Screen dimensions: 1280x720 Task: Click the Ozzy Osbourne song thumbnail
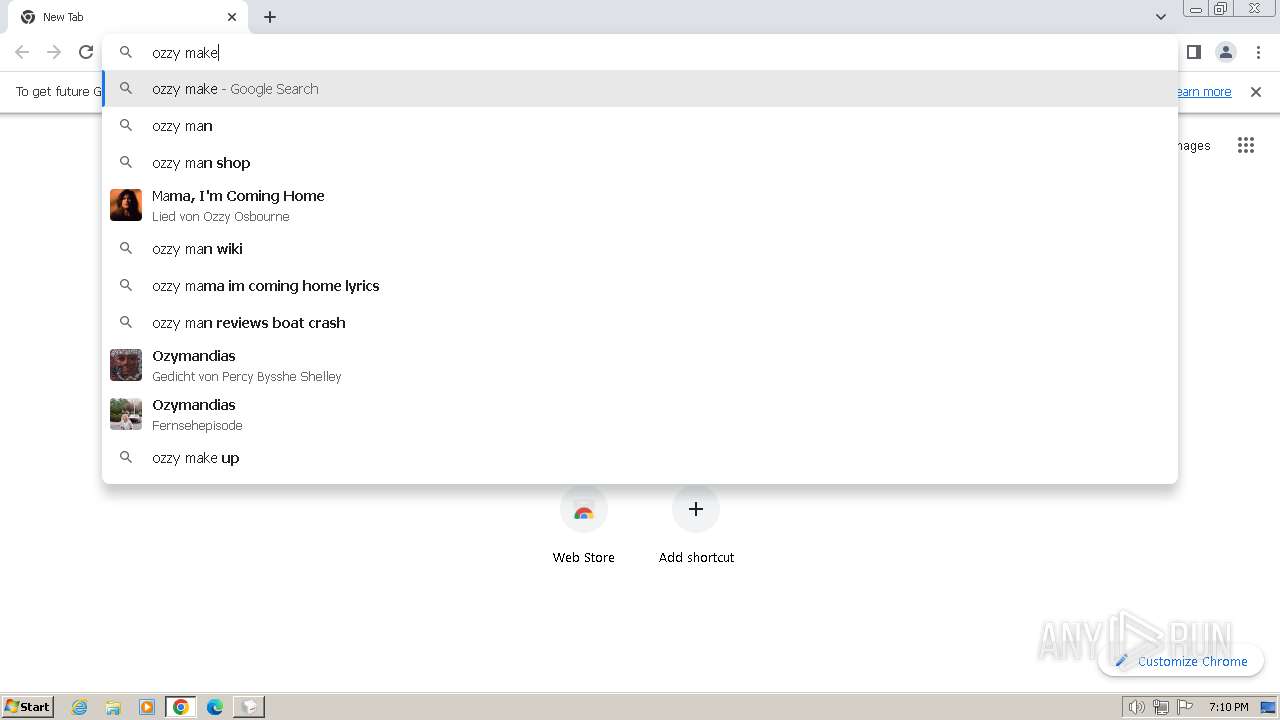[x=126, y=205]
